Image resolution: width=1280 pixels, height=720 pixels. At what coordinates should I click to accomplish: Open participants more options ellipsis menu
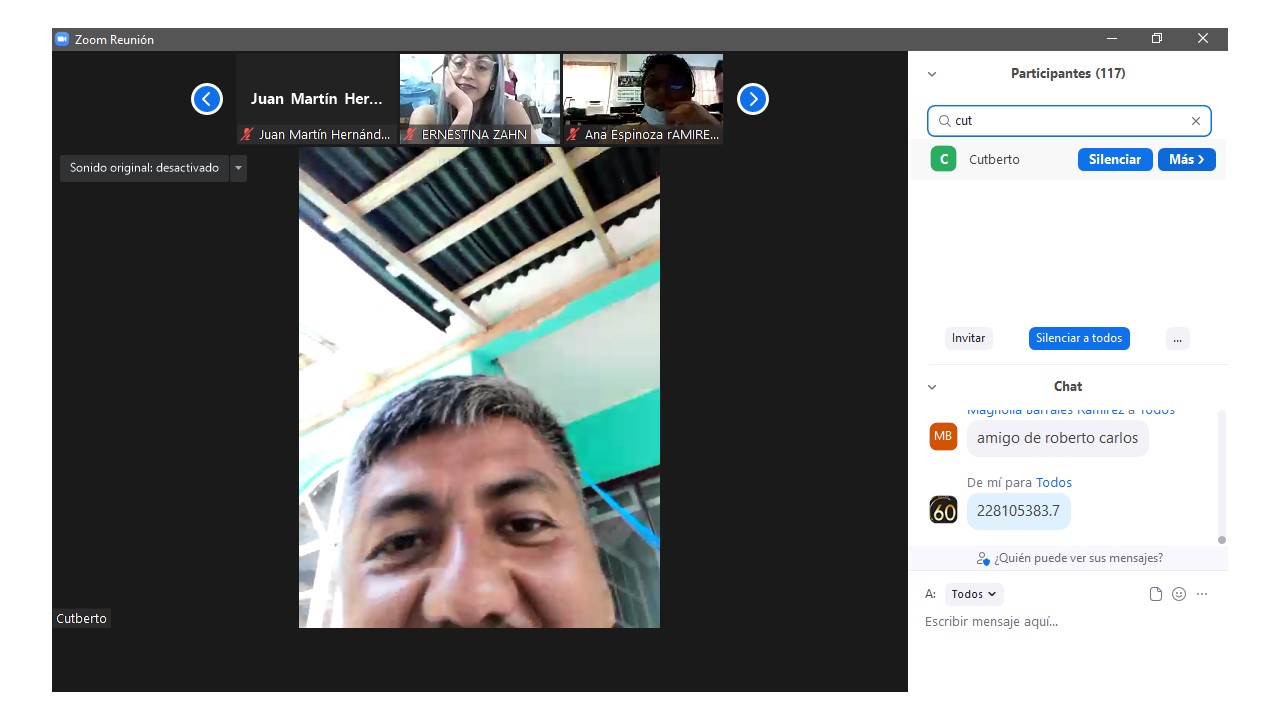click(1177, 338)
